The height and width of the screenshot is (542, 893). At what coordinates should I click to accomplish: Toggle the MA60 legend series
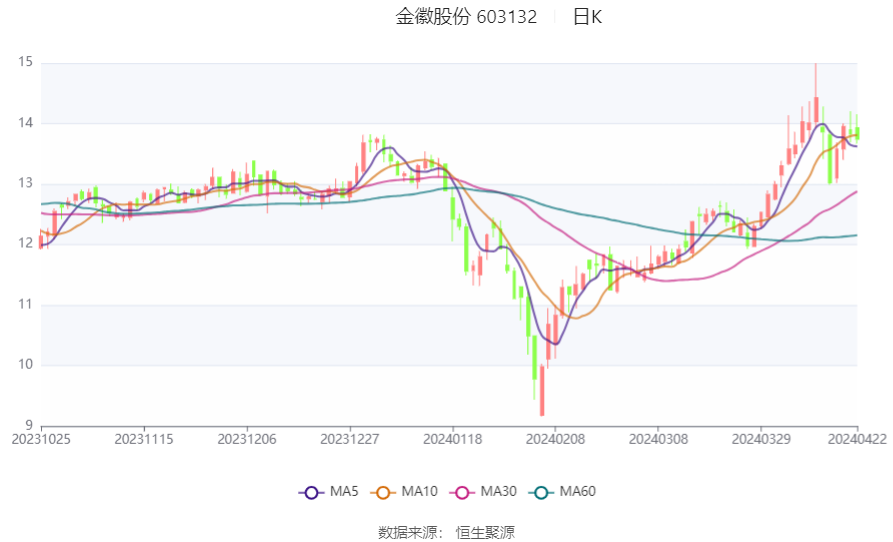click(562, 492)
